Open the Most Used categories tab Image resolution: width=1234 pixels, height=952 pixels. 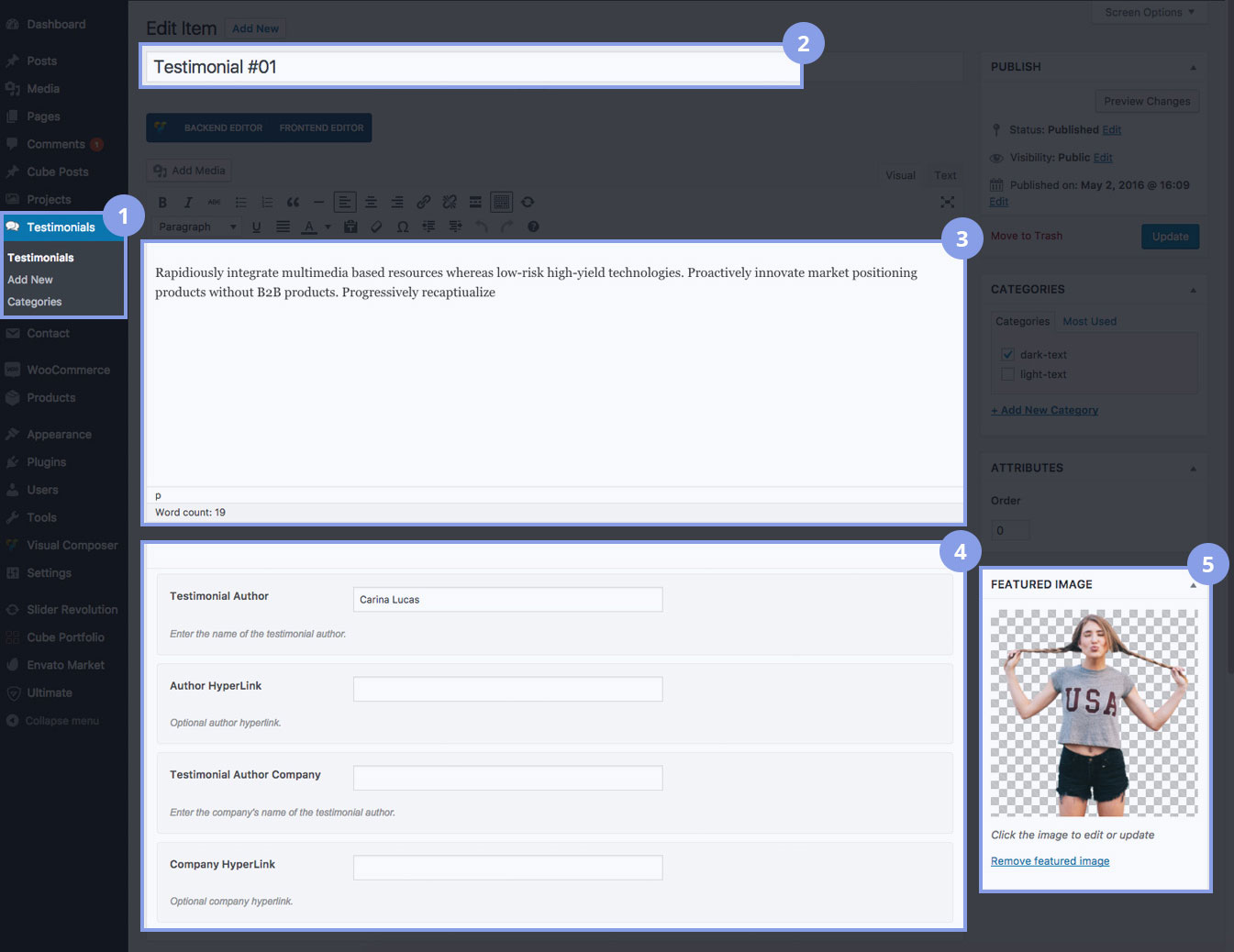pos(1089,321)
